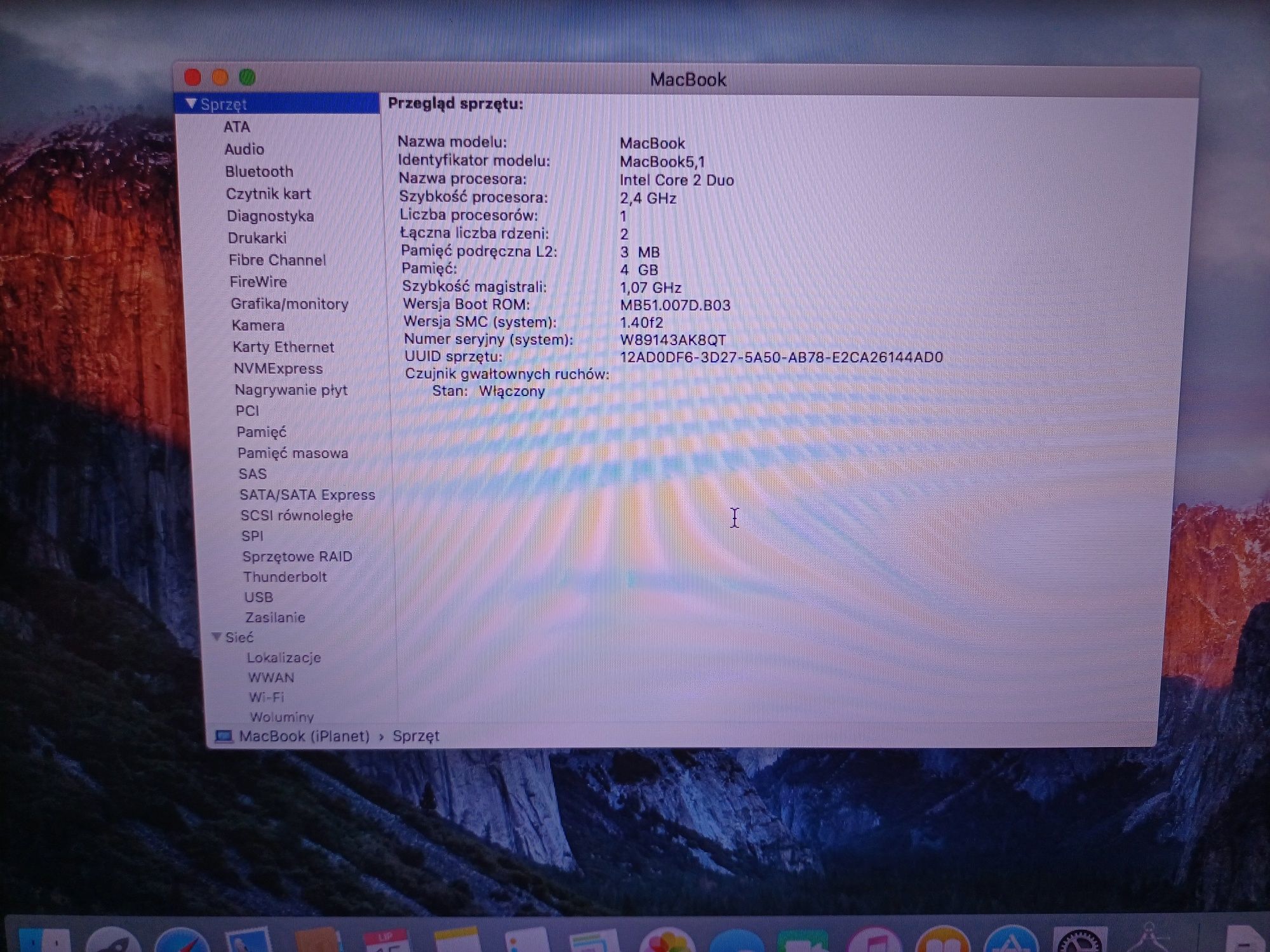
Task: Select Pamięć masowa in the sidebar
Action: [293, 453]
